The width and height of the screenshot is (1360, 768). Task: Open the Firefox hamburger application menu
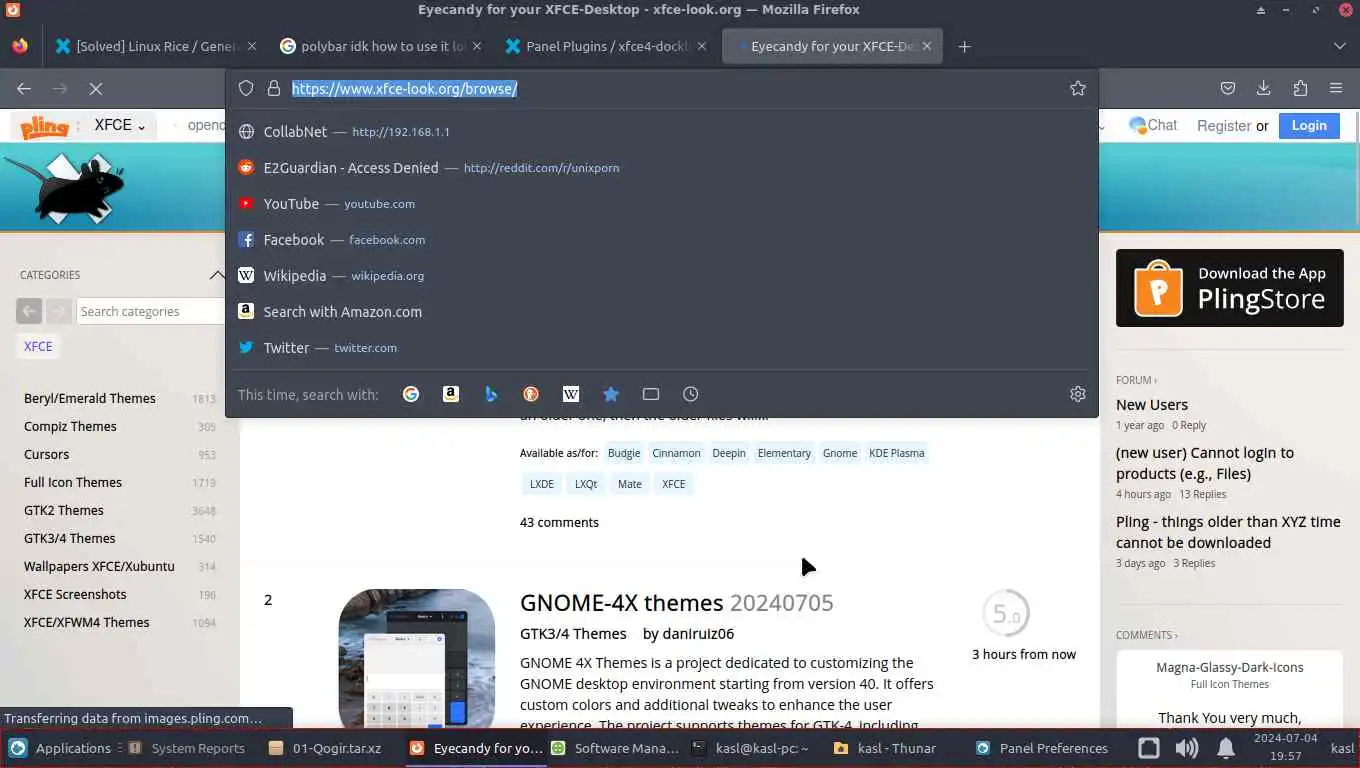tap(1336, 88)
